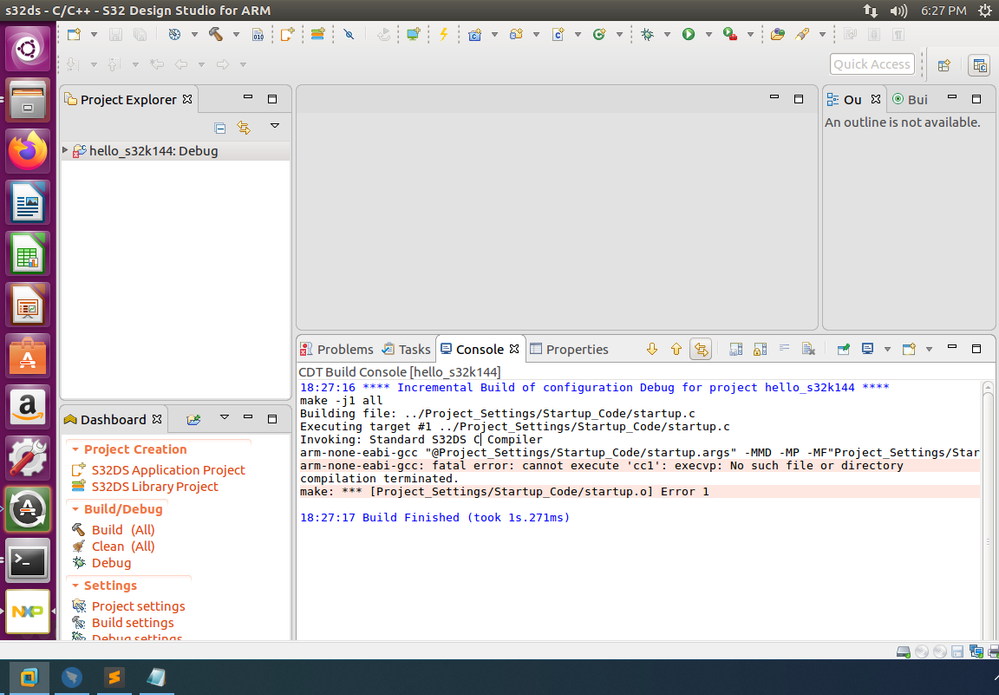Toggle Console wrap lines arrows button
The height and width of the screenshot is (695, 999).
point(701,349)
